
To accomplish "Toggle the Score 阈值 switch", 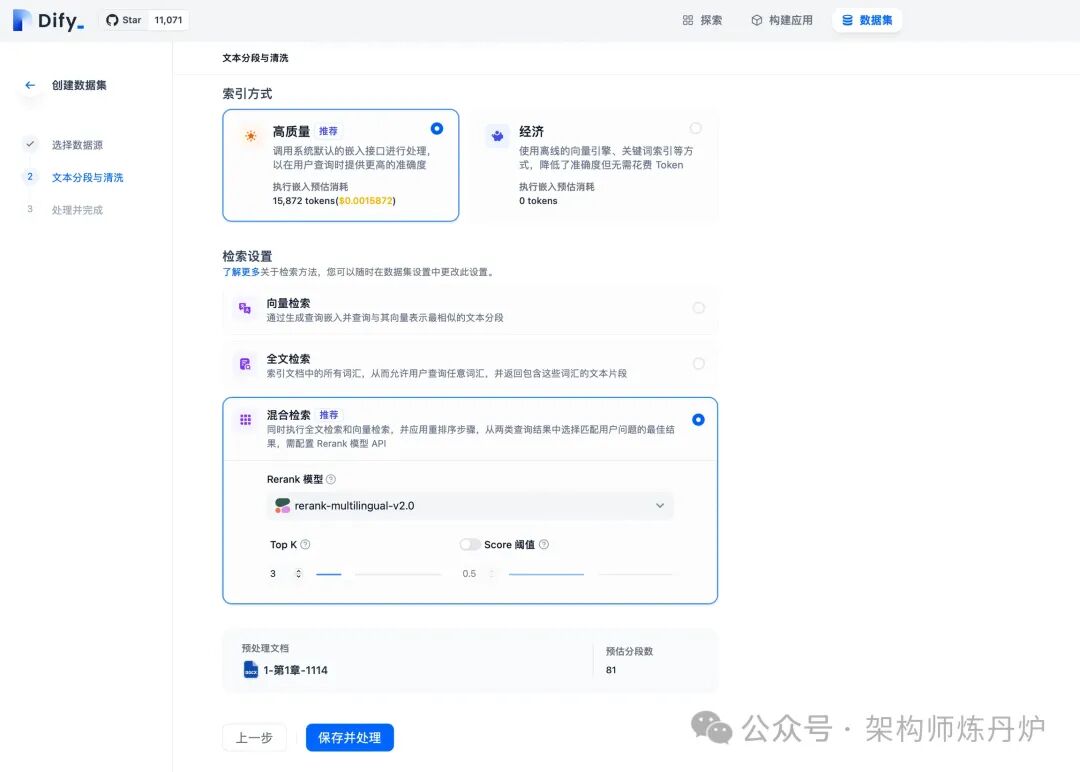I will click(x=470, y=544).
